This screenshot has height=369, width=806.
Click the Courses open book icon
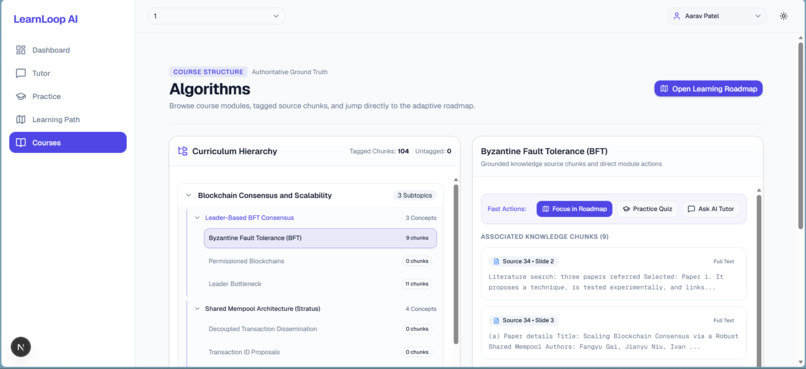(x=21, y=142)
